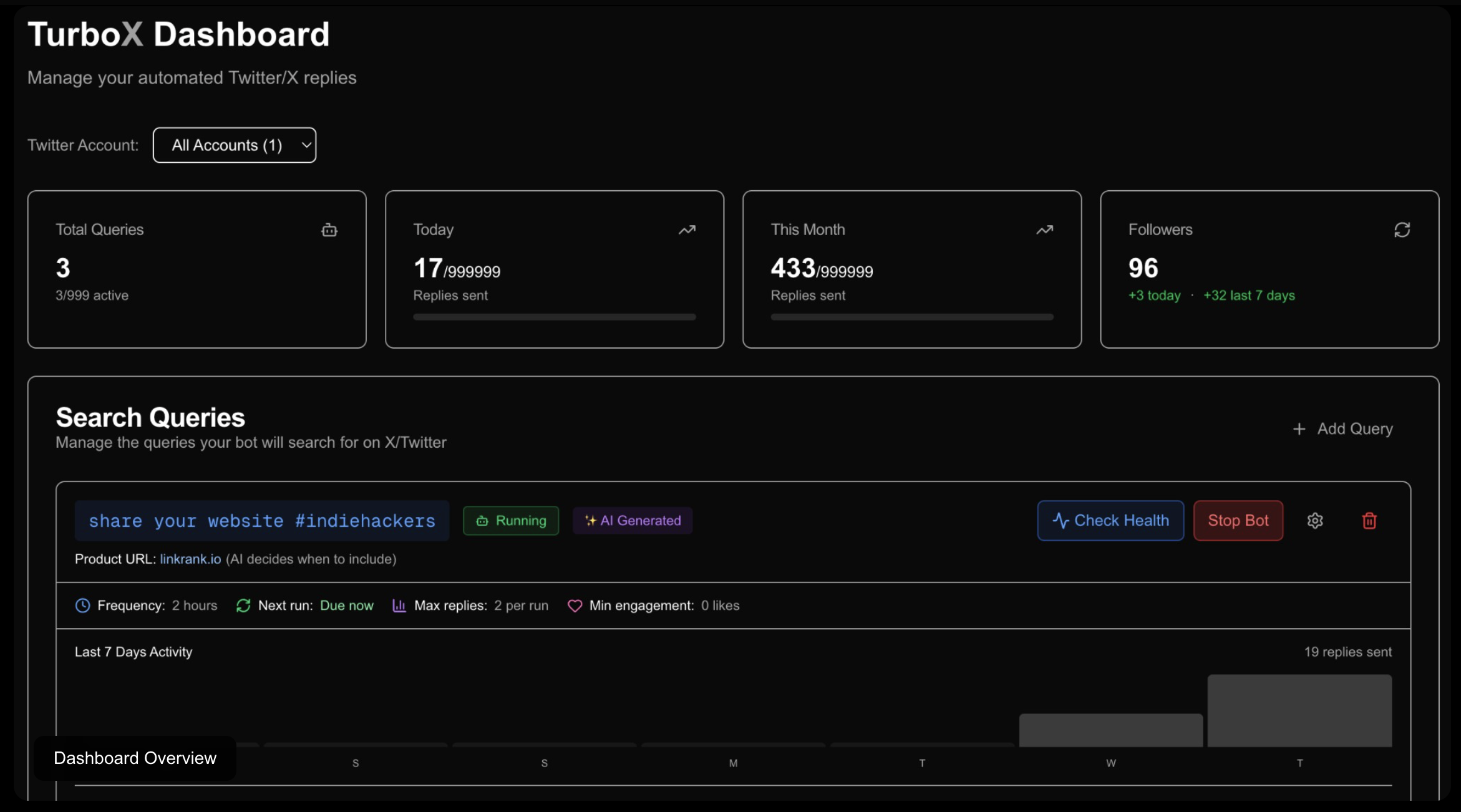The image size is (1461, 812).
Task: Click the bot icon on Total Queries card
Action: (x=329, y=230)
